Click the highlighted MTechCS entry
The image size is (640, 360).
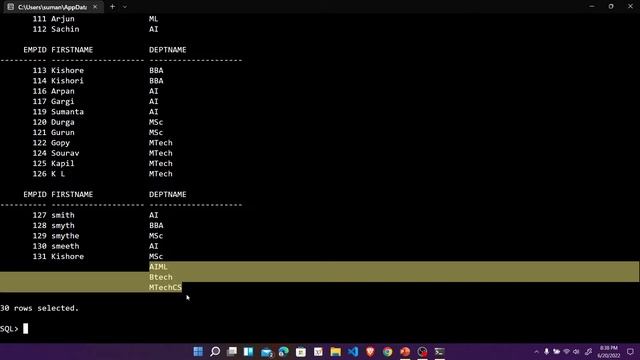165,287
